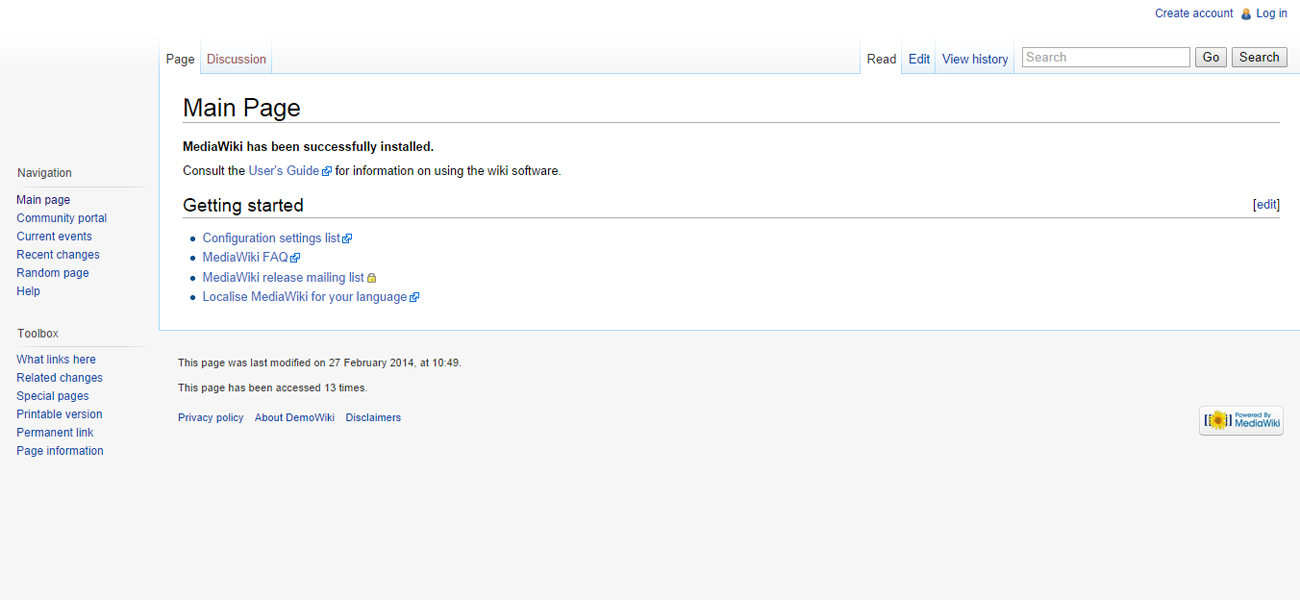Go to Main page in navigation
Viewport: 1300px width, 600px height.
coord(43,200)
